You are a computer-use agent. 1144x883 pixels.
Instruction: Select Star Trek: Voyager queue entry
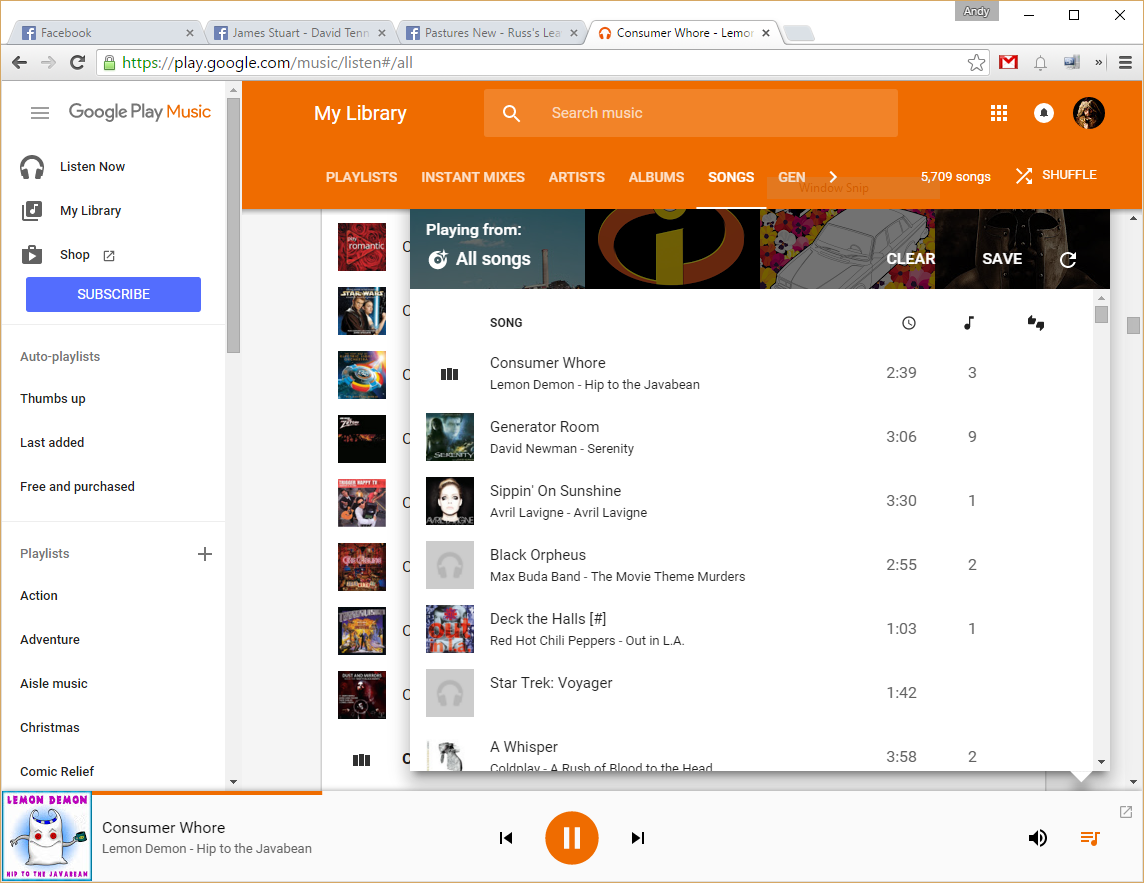751,693
